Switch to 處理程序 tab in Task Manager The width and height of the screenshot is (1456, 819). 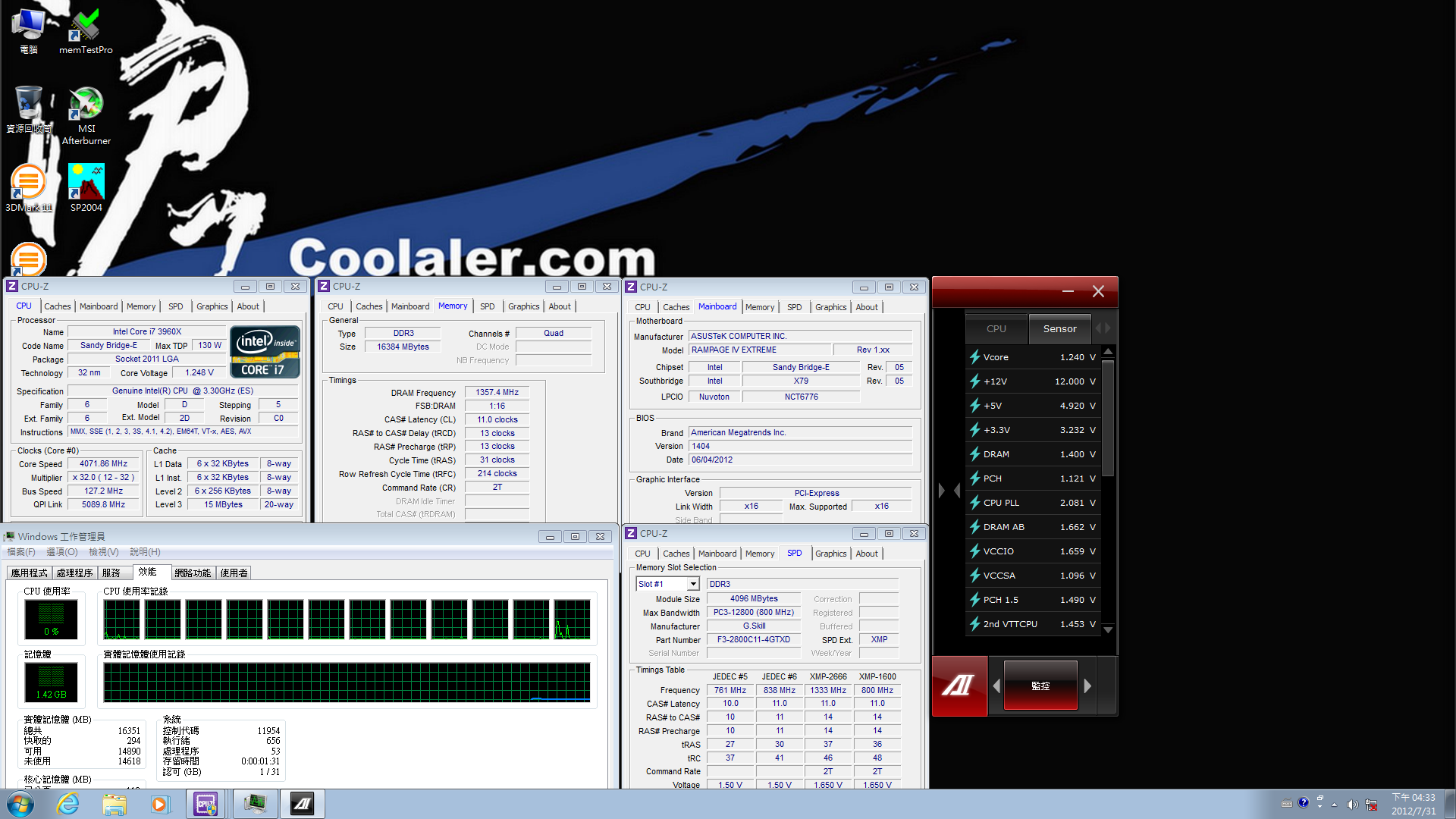(x=75, y=573)
